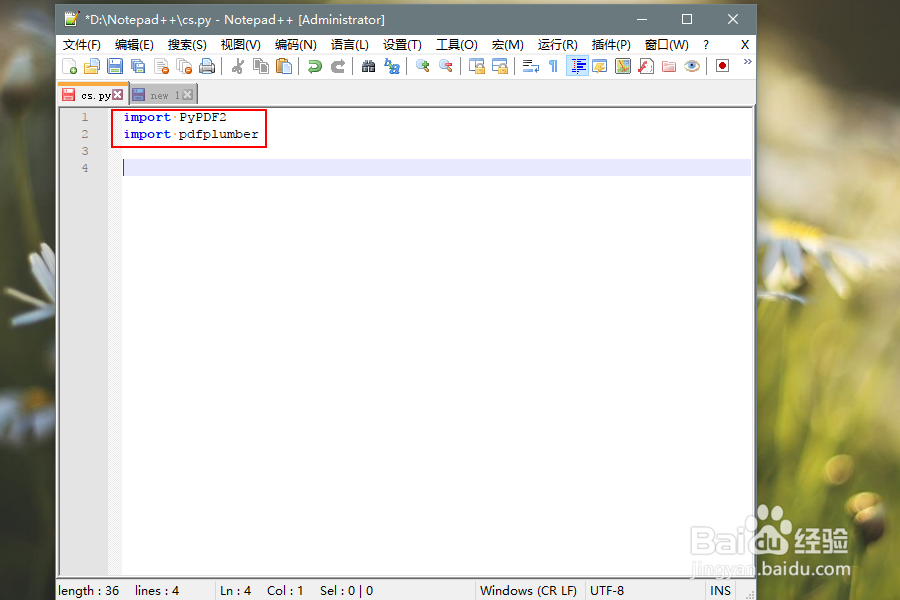Switch to the new 1 tab
The height and width of the screenshot is (600, 900).
coord(162,94)
